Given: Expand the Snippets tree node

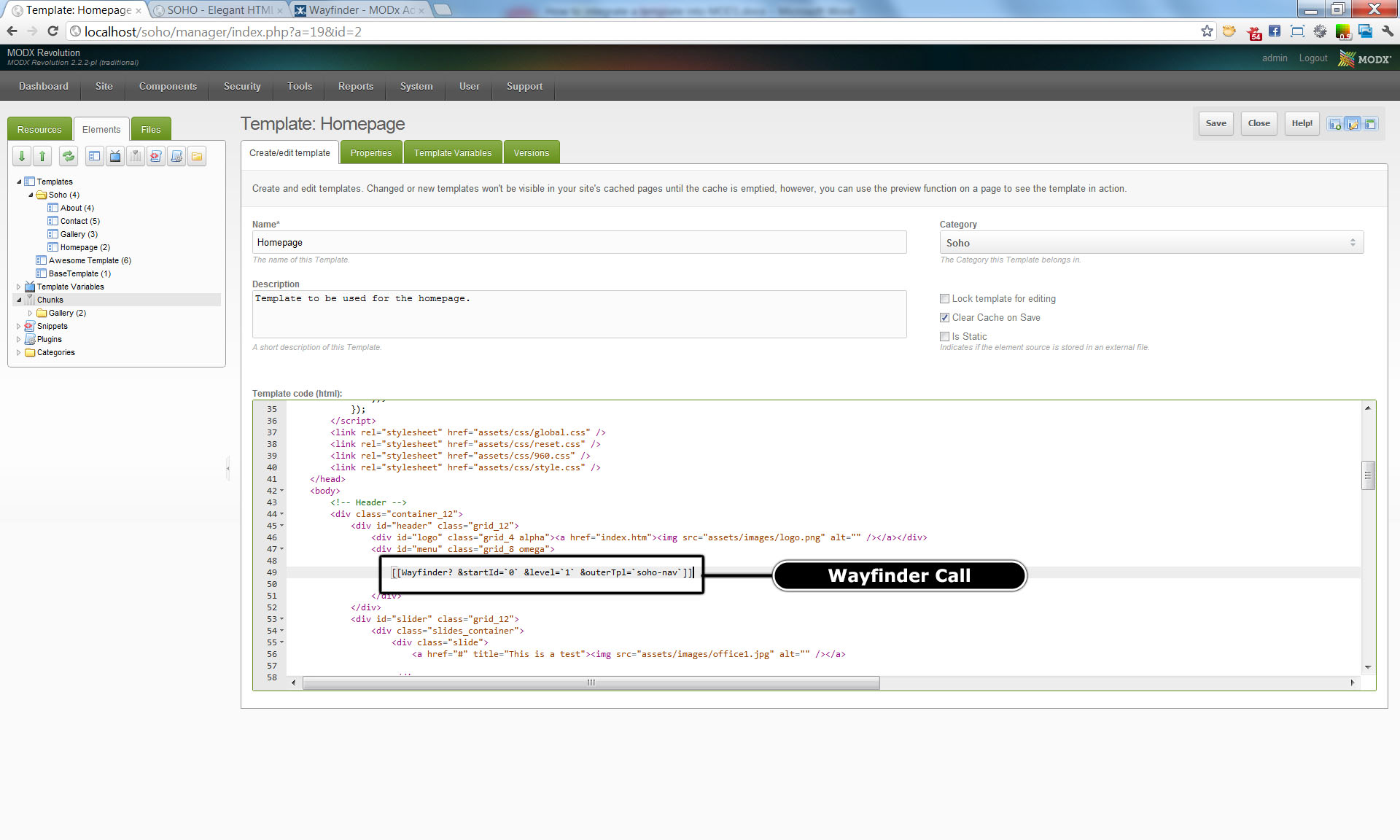Looking at the screenshot, I should click(19, 326).
